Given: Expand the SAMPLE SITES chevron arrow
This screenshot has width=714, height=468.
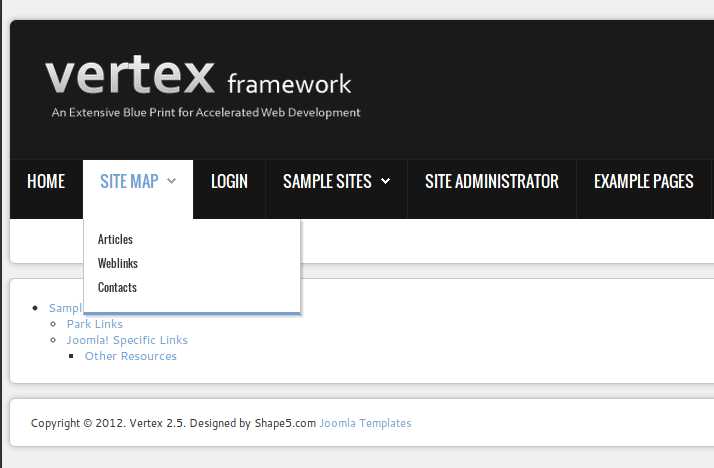Looking at the screenshot, I should pos(385,181).
